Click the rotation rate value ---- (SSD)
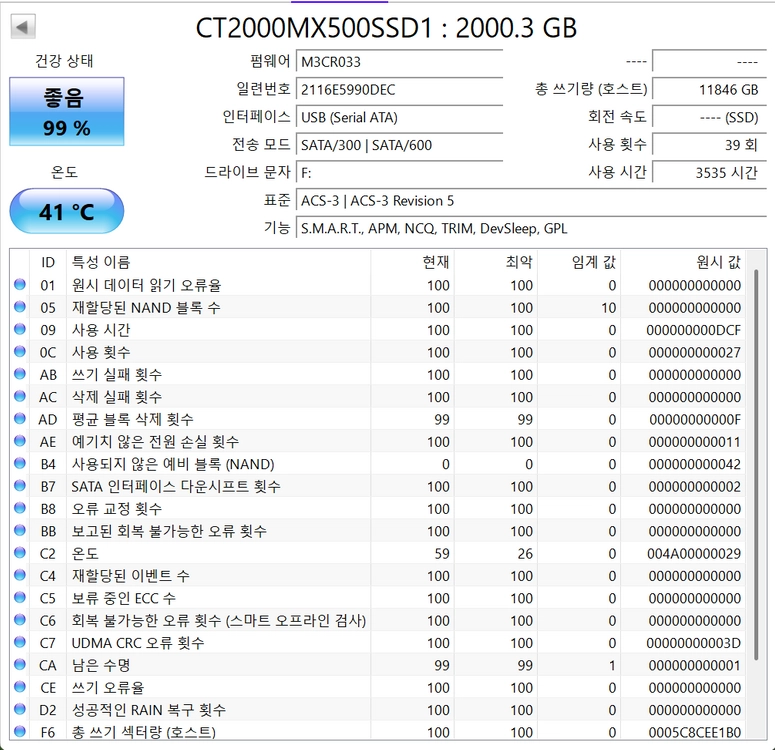 coord(709,117)
